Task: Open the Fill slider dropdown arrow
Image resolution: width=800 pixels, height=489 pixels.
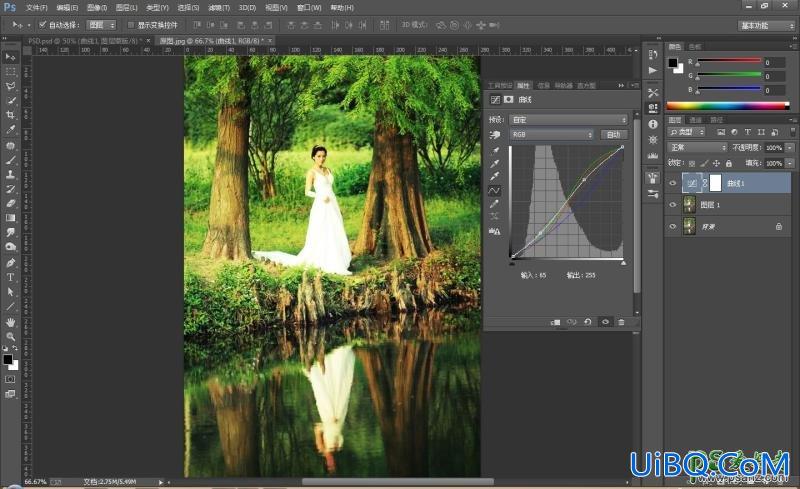Action: pyautogui.click(x=790, y=163)
